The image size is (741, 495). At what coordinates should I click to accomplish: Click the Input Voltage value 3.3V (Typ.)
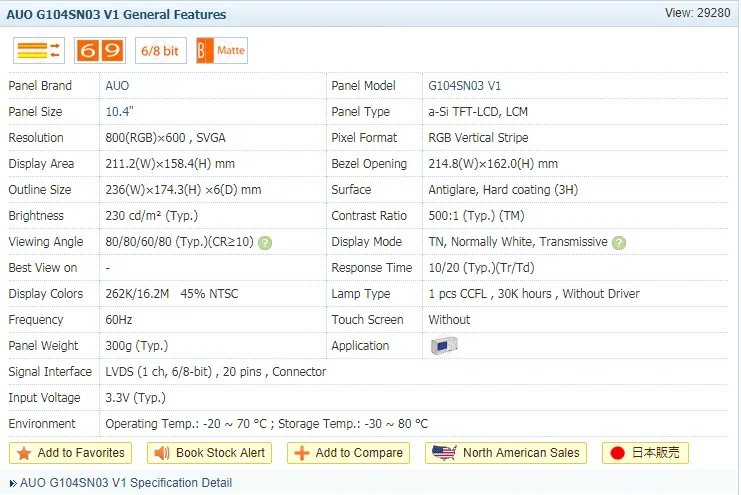click(x=136, y=398)
